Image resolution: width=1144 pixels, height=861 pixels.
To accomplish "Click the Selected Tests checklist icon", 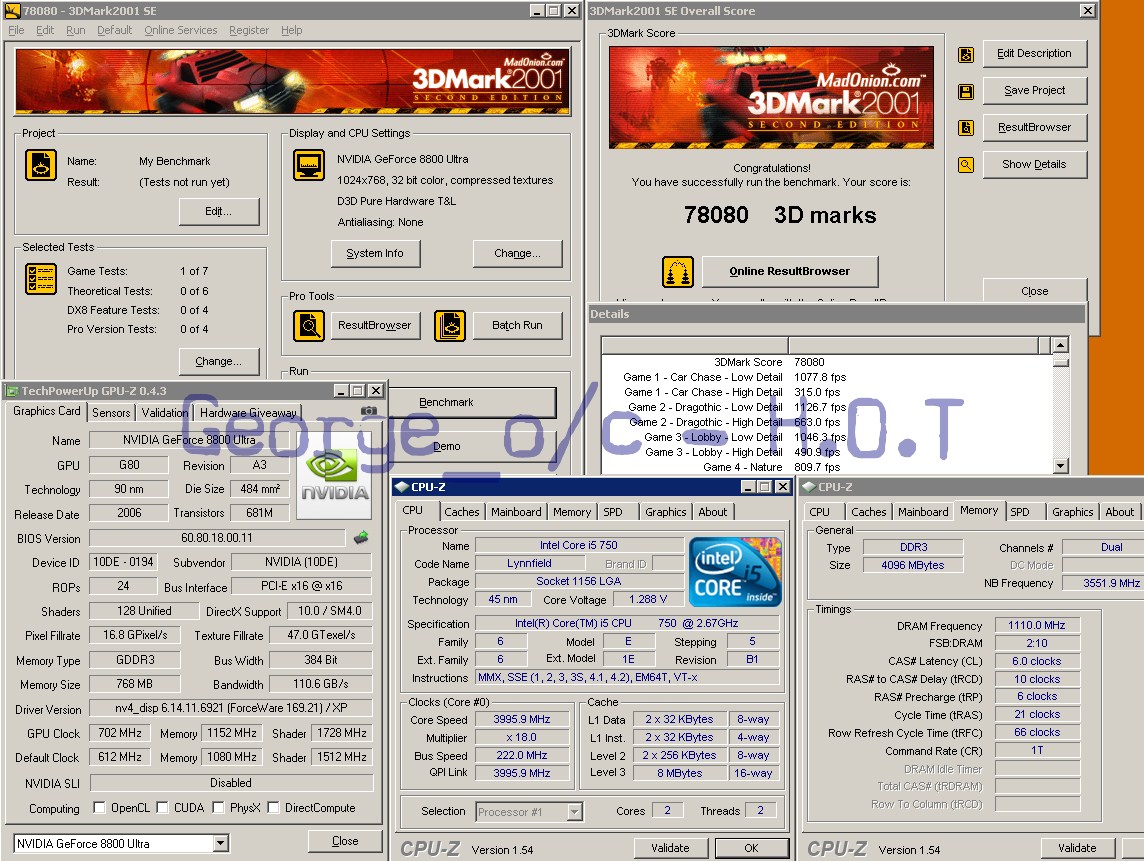I will click(x=41, y=279).
